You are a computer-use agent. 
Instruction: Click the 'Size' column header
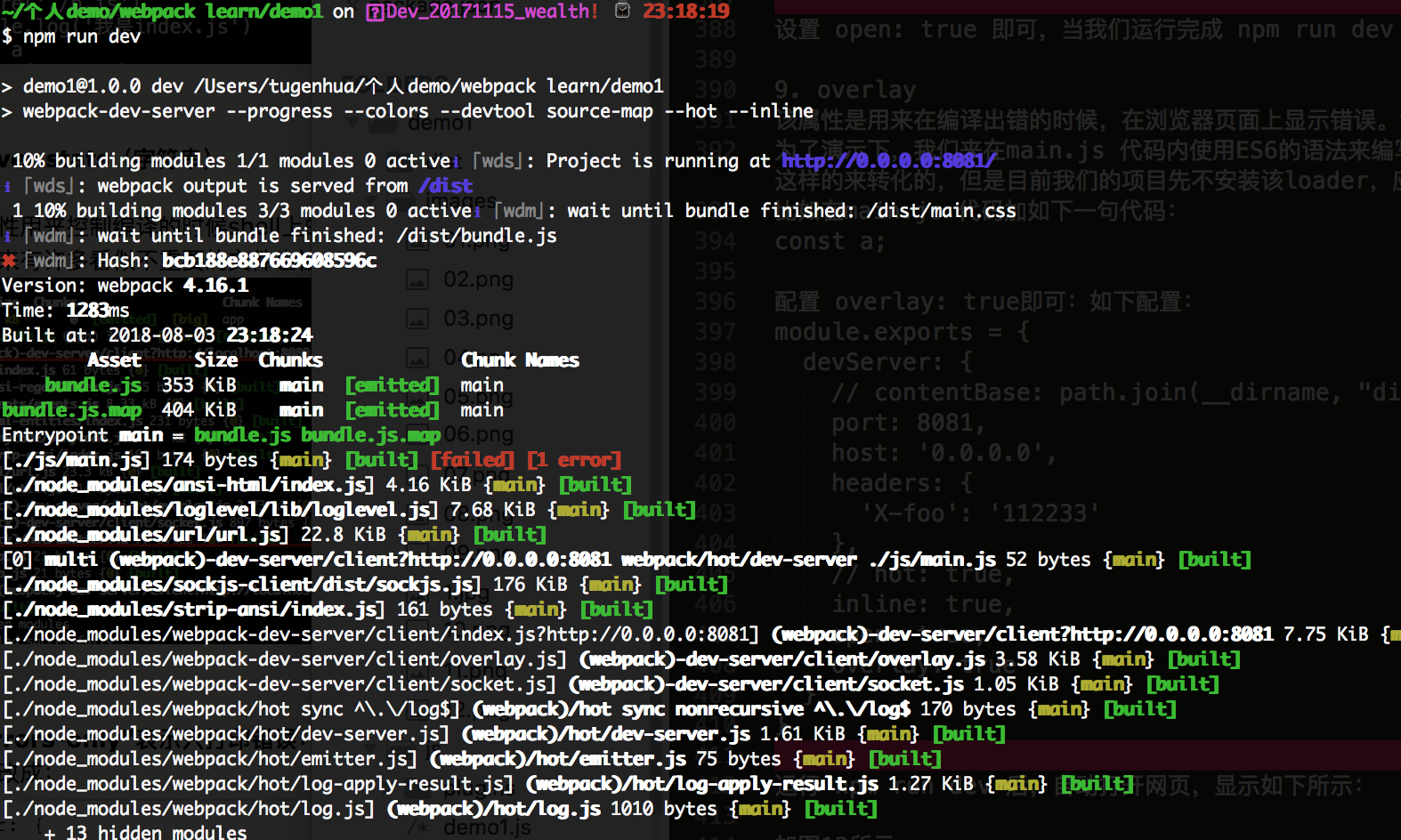216,360
